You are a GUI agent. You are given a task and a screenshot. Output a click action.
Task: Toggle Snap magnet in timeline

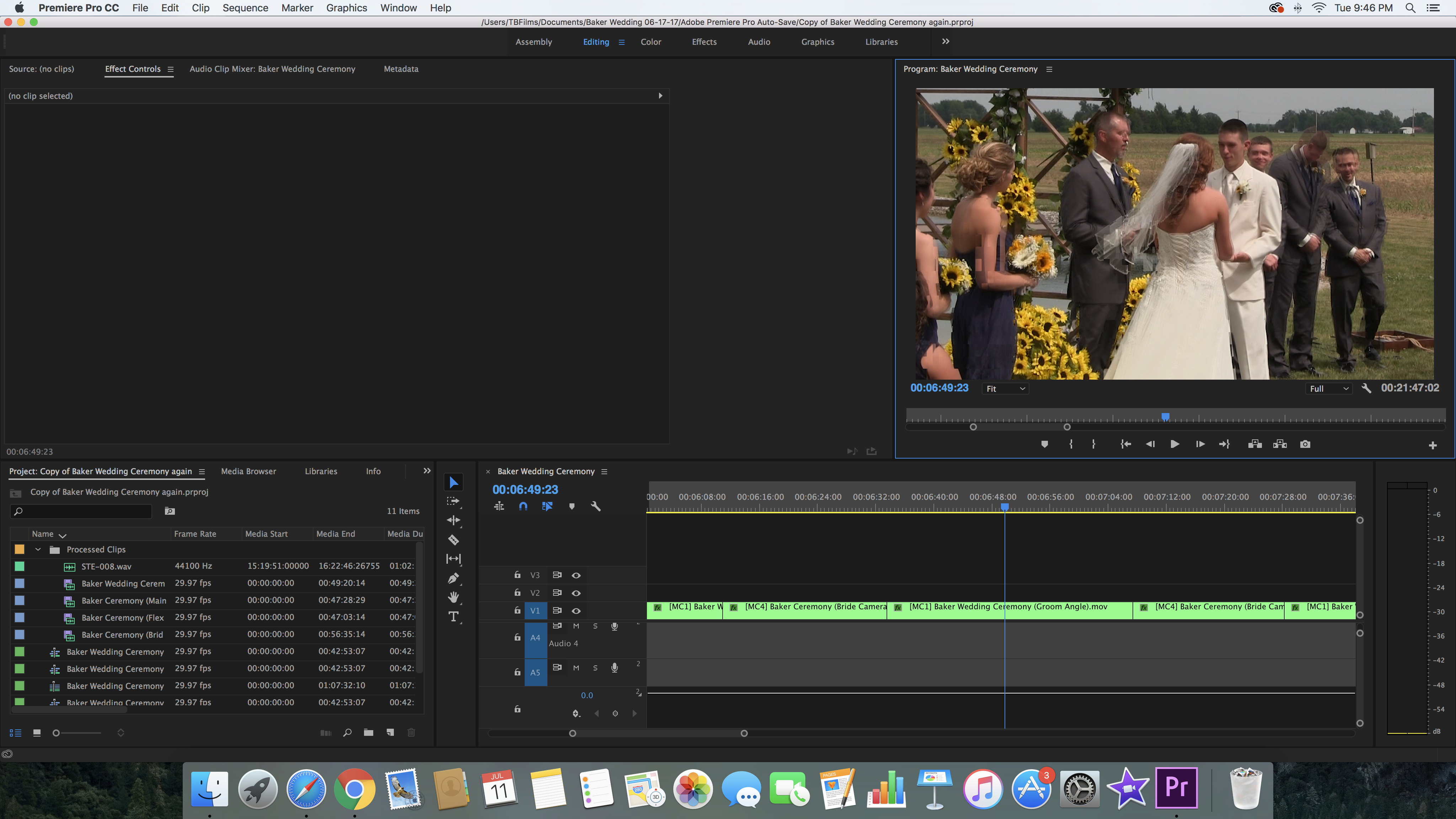[523, 507]
